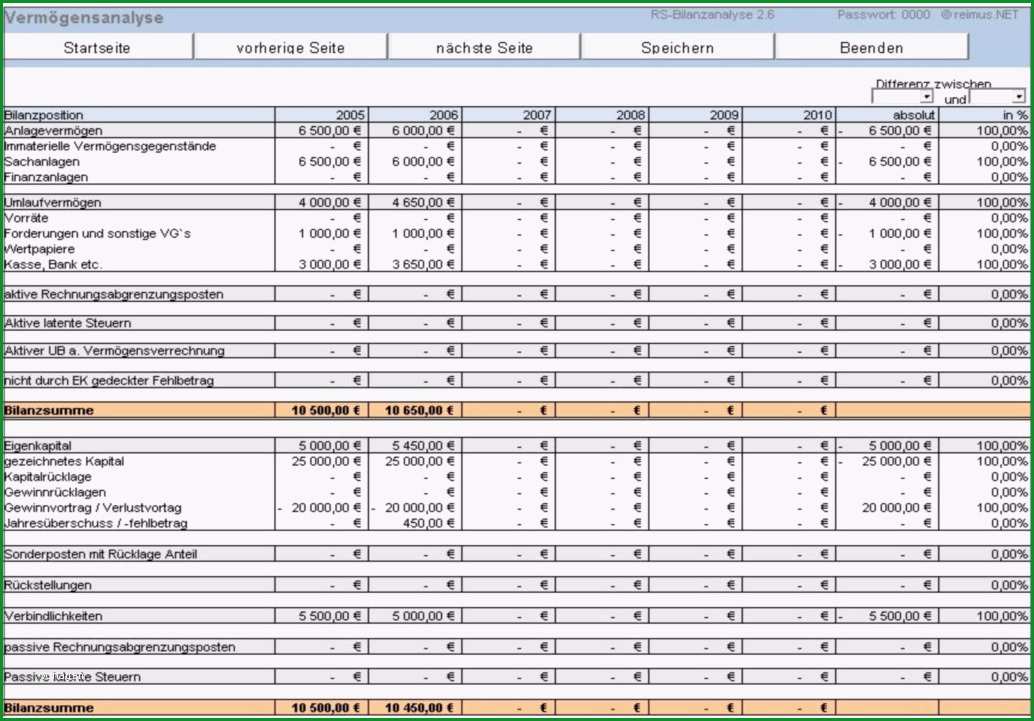Open first Differenz zwischen year dropdown
This screenshot has width=1034, height=721.
[902, 98]
